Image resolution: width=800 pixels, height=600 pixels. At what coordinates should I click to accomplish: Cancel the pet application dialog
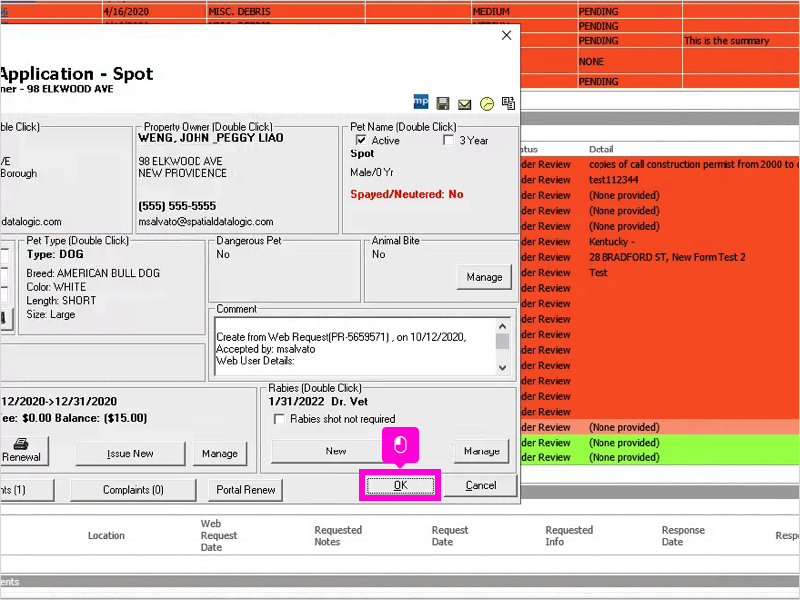(x=481, y=485)
